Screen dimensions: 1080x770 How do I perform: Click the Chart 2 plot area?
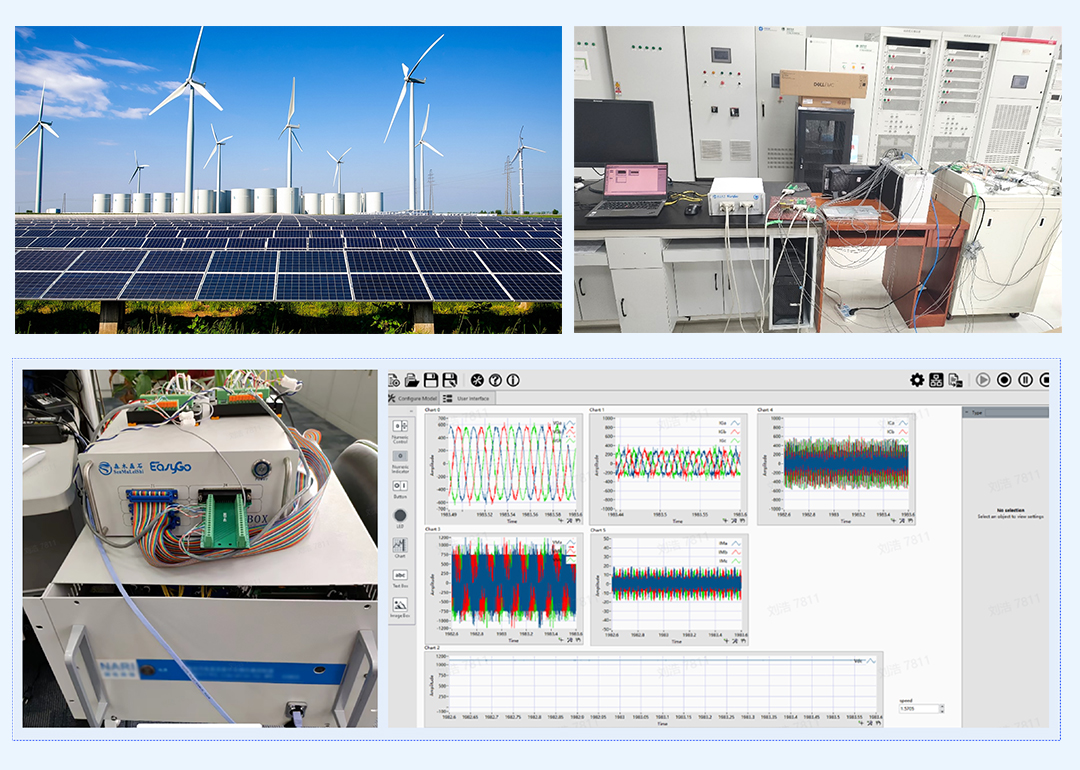[663, 684]
